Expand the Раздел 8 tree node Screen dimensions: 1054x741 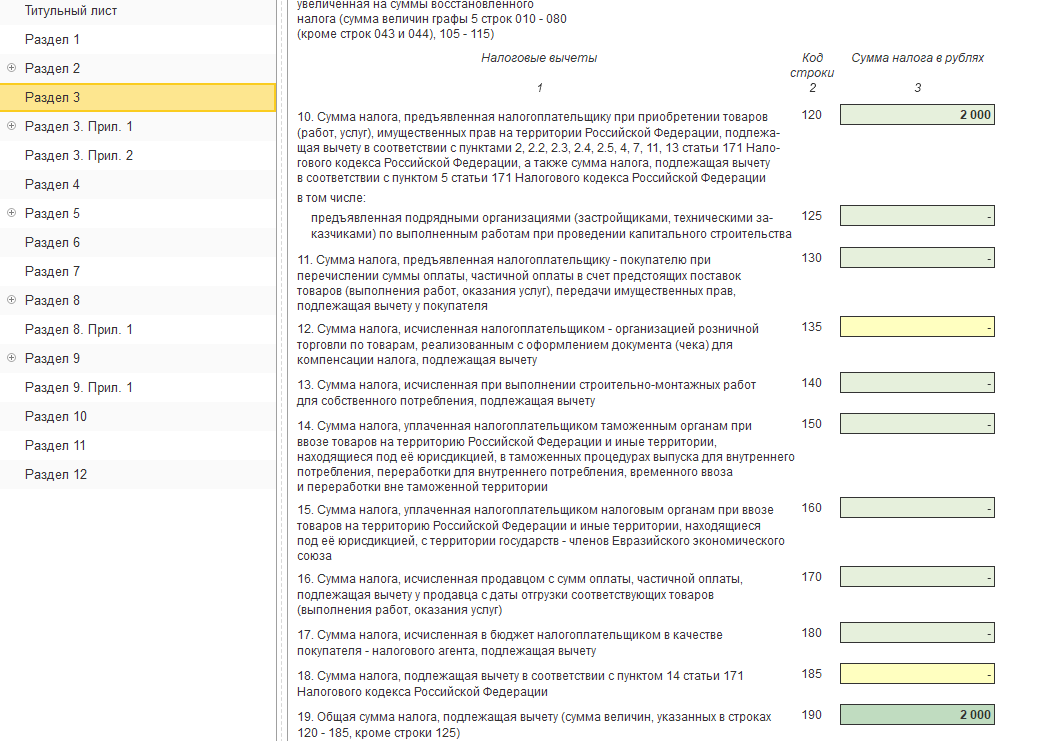(12, 300)
